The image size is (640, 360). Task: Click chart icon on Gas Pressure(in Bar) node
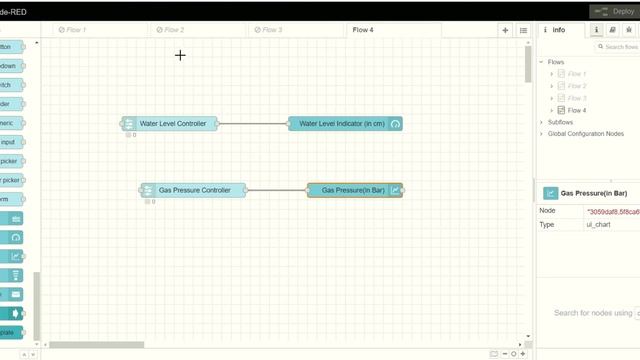(395, 190)
